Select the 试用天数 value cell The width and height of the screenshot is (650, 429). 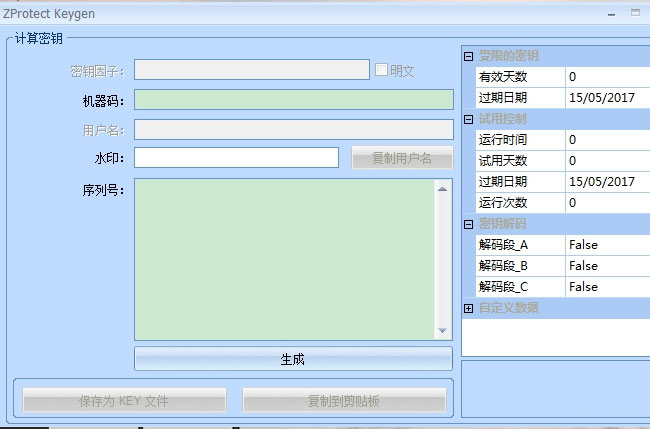point(608,161)
